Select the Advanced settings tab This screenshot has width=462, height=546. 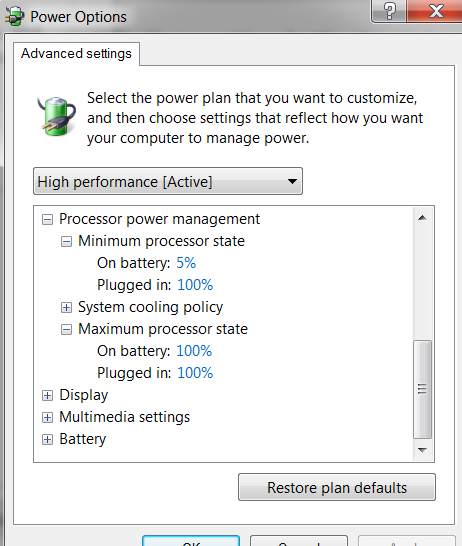click(76, 54)
